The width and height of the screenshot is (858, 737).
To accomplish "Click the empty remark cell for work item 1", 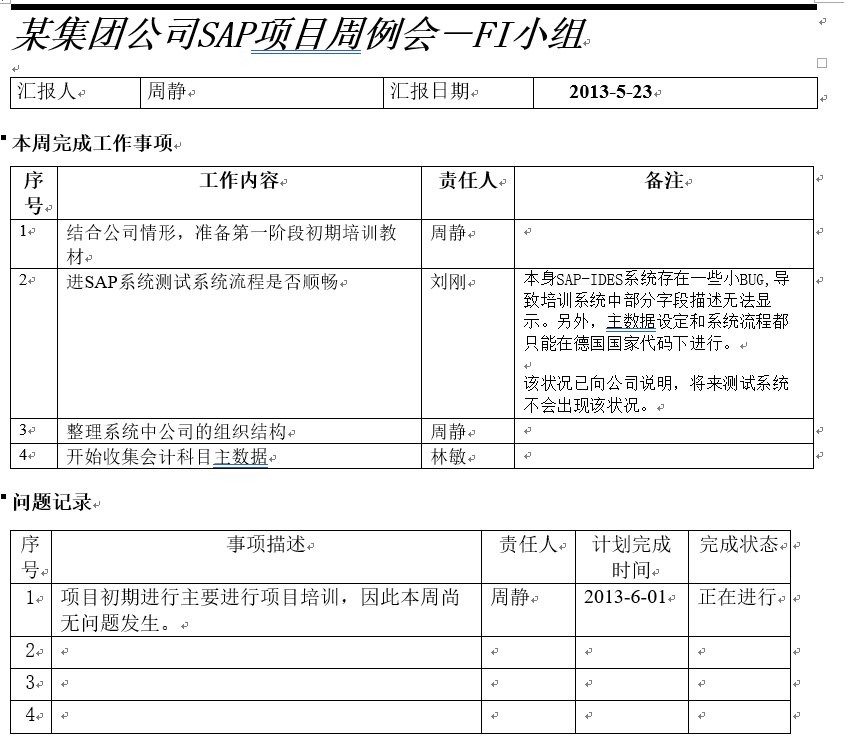I will pos(664,244).
